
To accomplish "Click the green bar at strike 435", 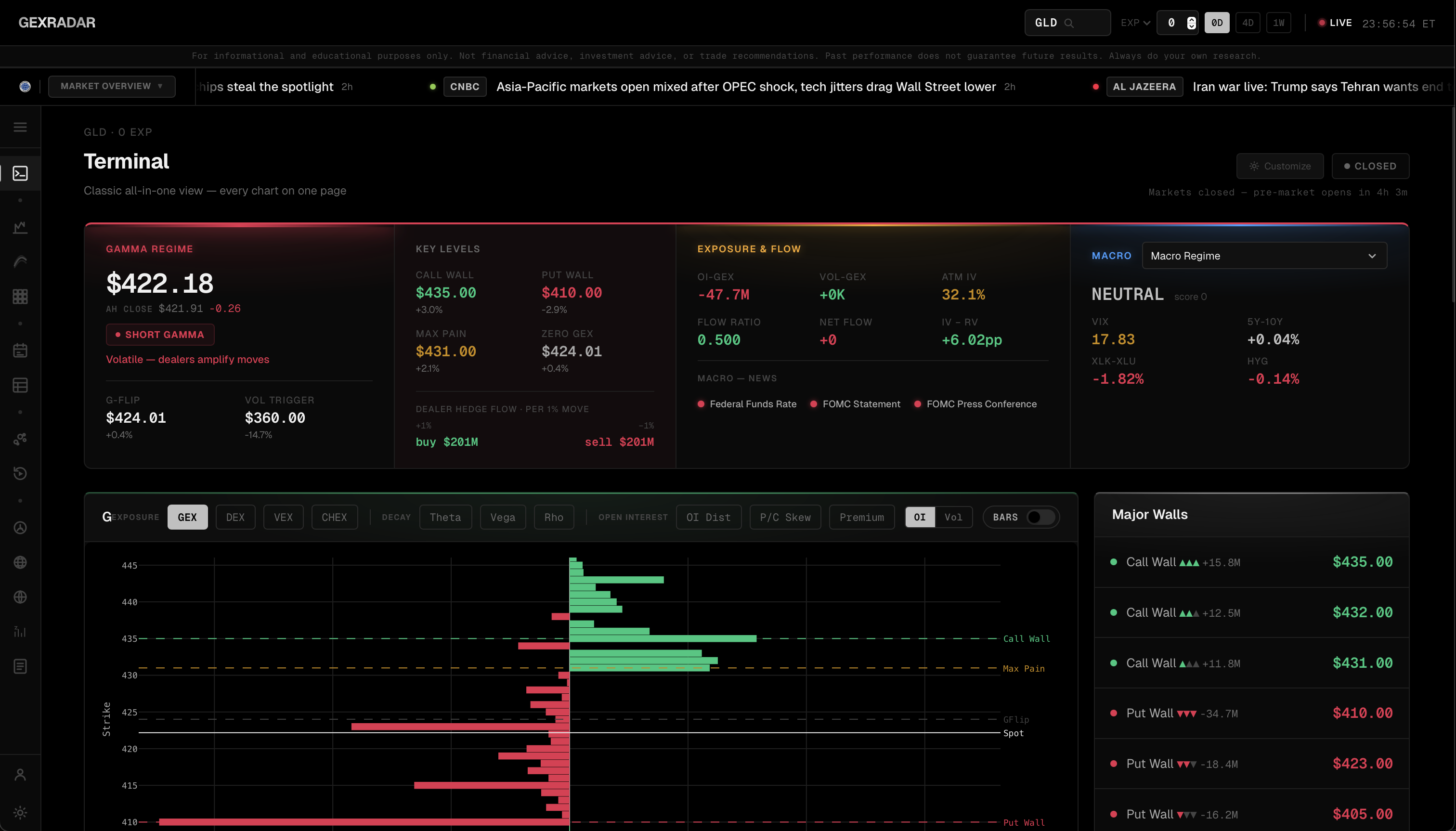I will pos(663,638).
